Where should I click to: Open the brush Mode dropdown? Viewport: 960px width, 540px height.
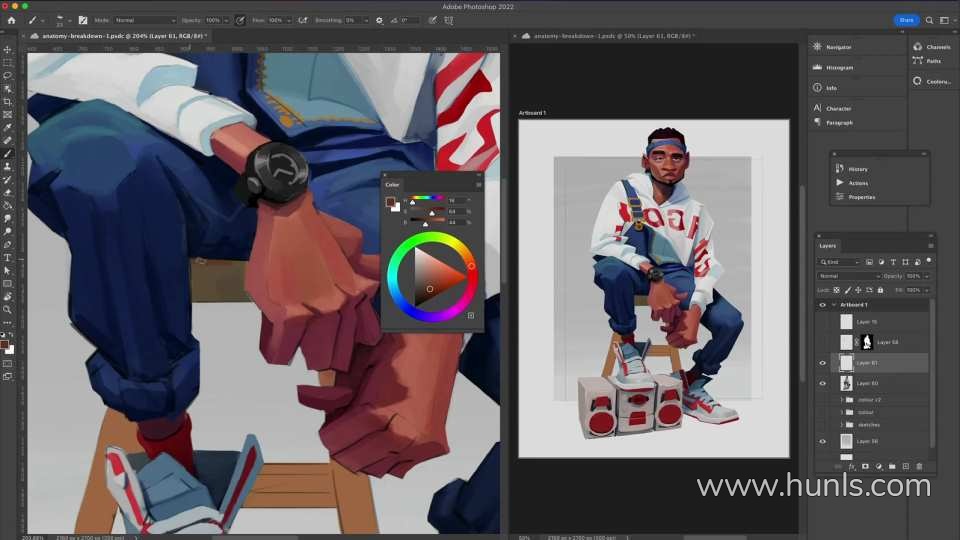click(x=144, y=20)
